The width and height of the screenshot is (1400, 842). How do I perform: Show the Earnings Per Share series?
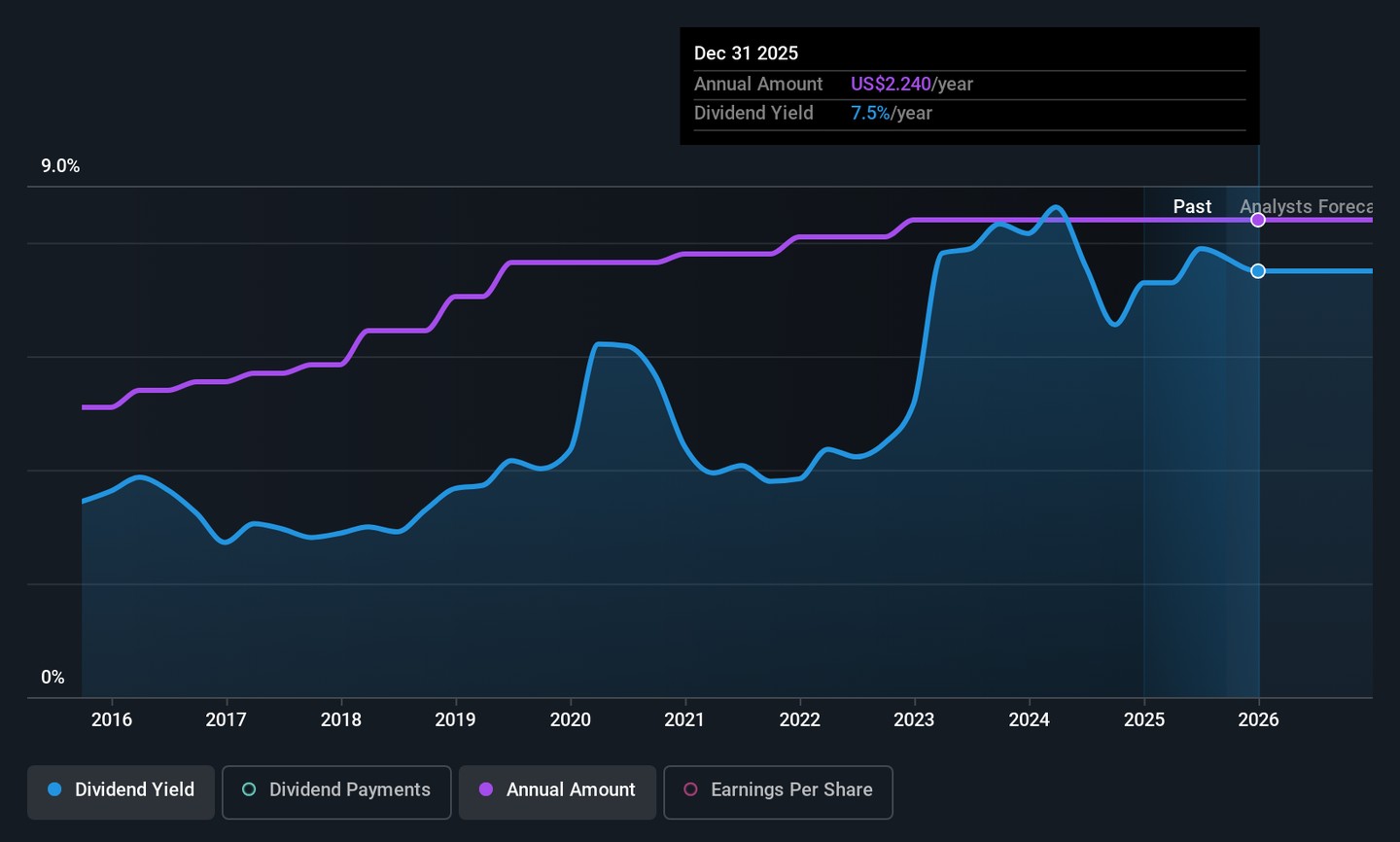coord(778,790)
